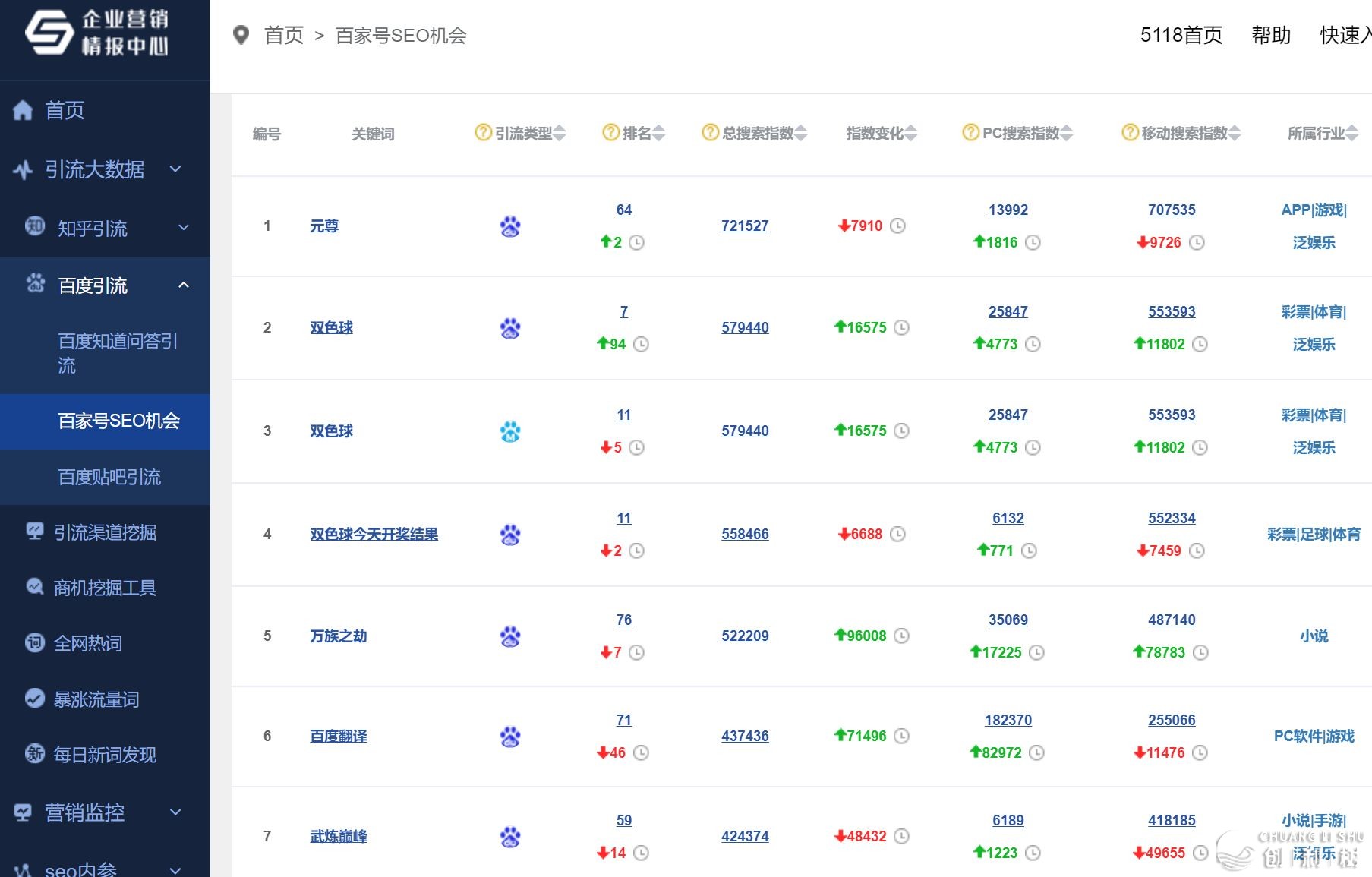Click the Baidu paw icon in row 1
This screenshot has height=877, width=1372.
[510, 226]
